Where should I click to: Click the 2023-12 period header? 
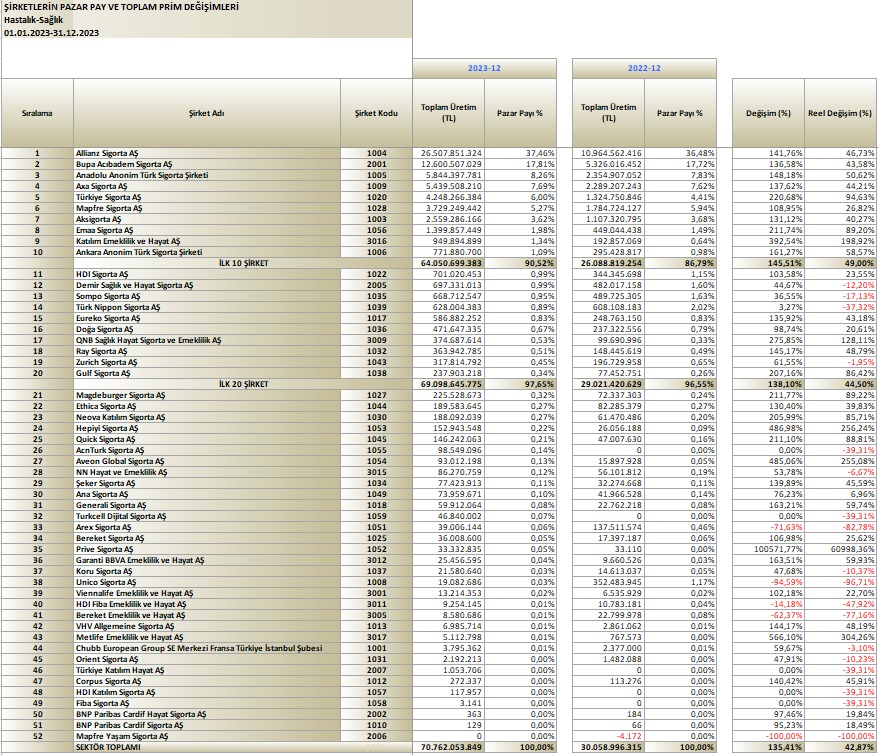point(484,68)
